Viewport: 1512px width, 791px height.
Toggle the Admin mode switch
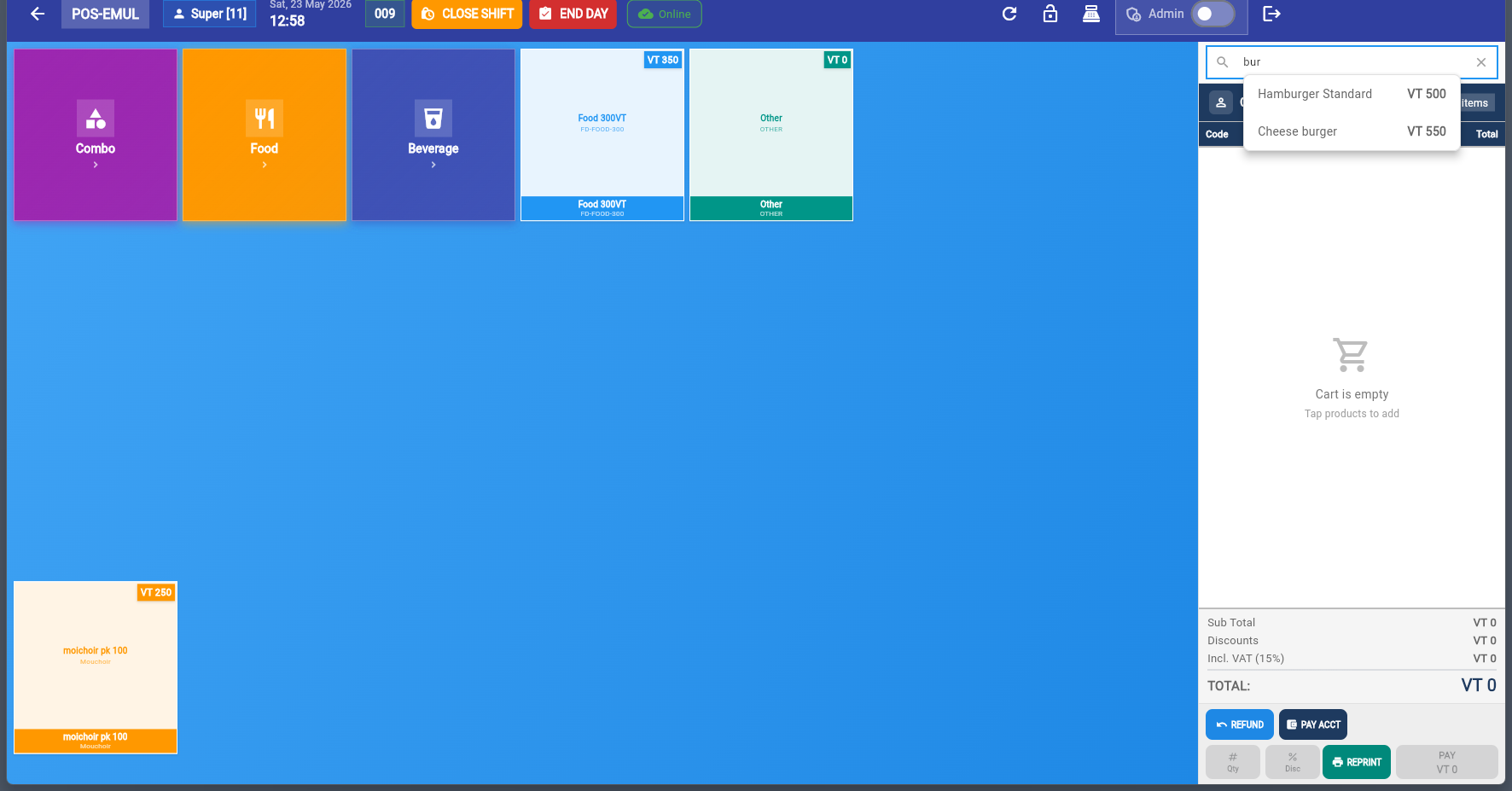pos(1213,14)
